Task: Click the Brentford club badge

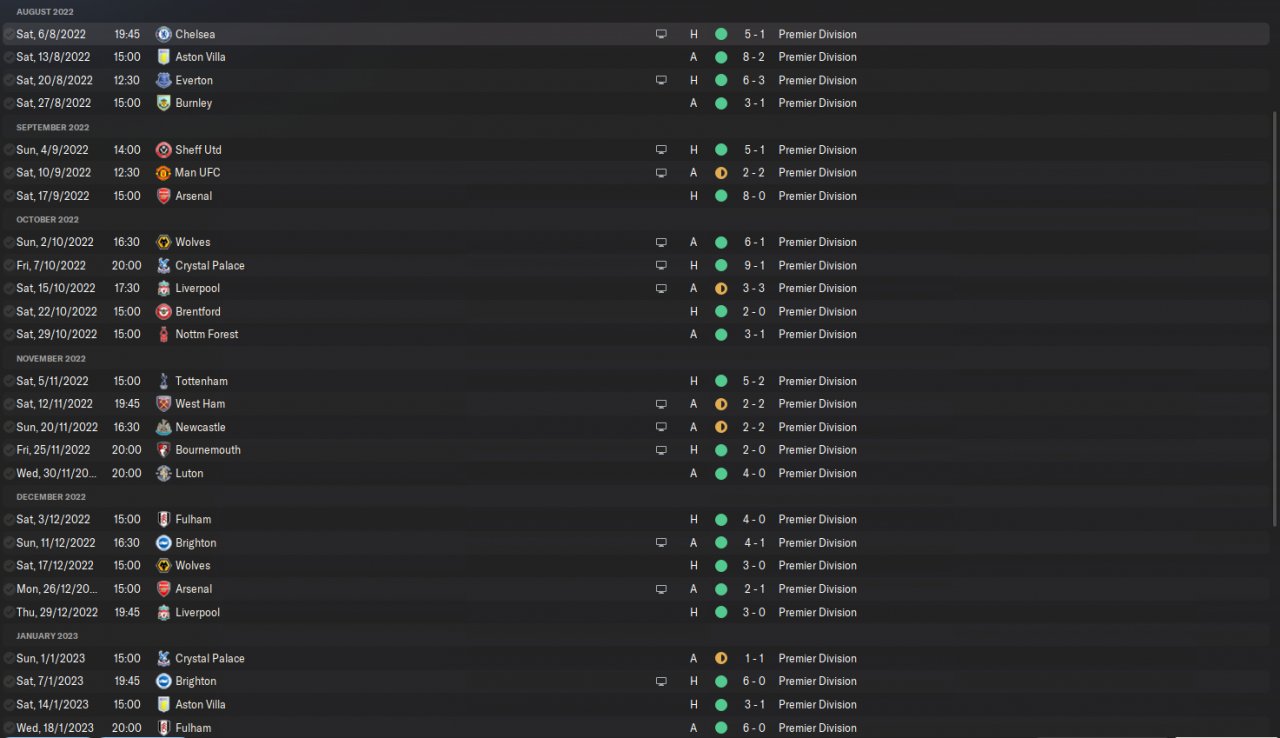Action: point(164,311)
